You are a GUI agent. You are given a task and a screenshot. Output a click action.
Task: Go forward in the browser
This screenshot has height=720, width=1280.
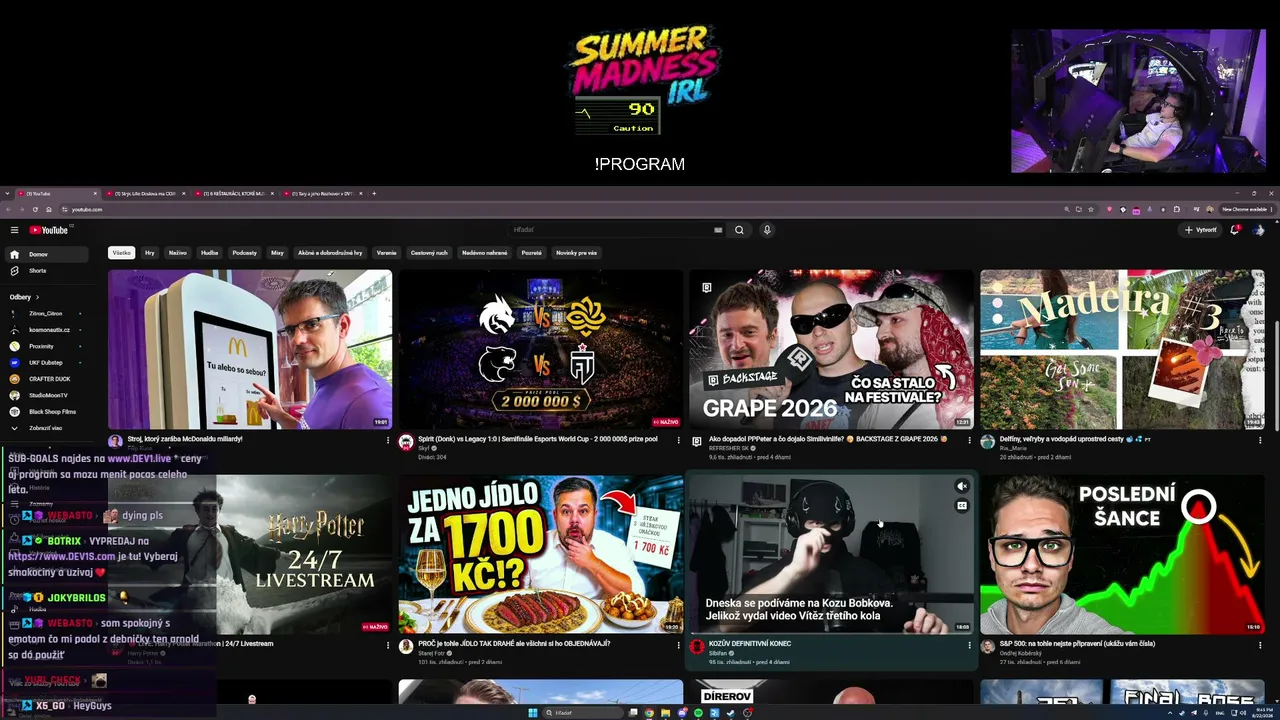[22, 209]
